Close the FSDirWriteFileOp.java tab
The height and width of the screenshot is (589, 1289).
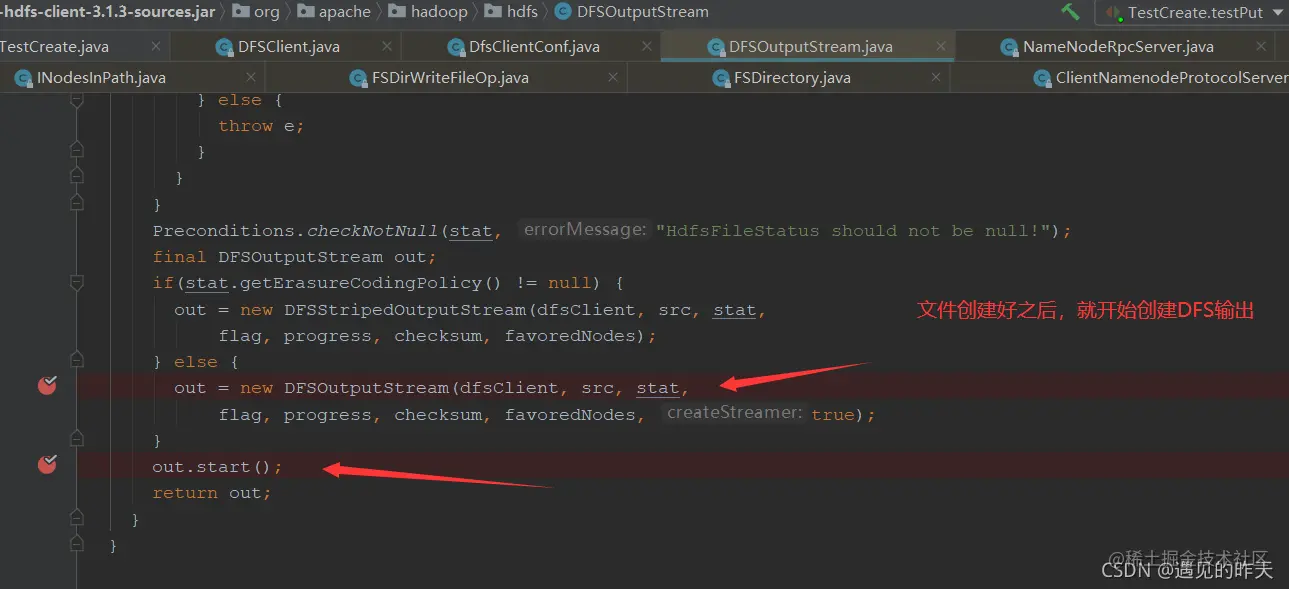[x=613, y=77]
